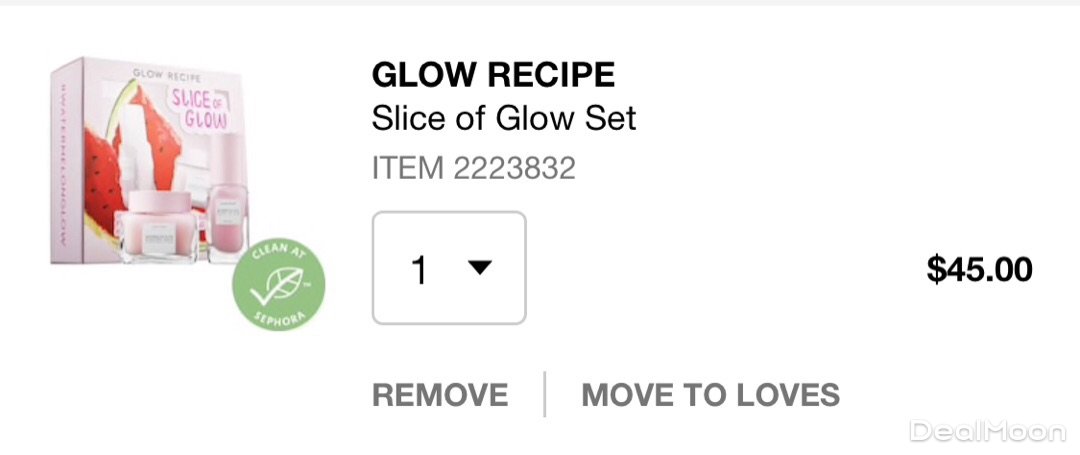This screenshot has height=455, width=1080.
Task: Click the ITEM 2223832 number text
Action: (473, 168)
